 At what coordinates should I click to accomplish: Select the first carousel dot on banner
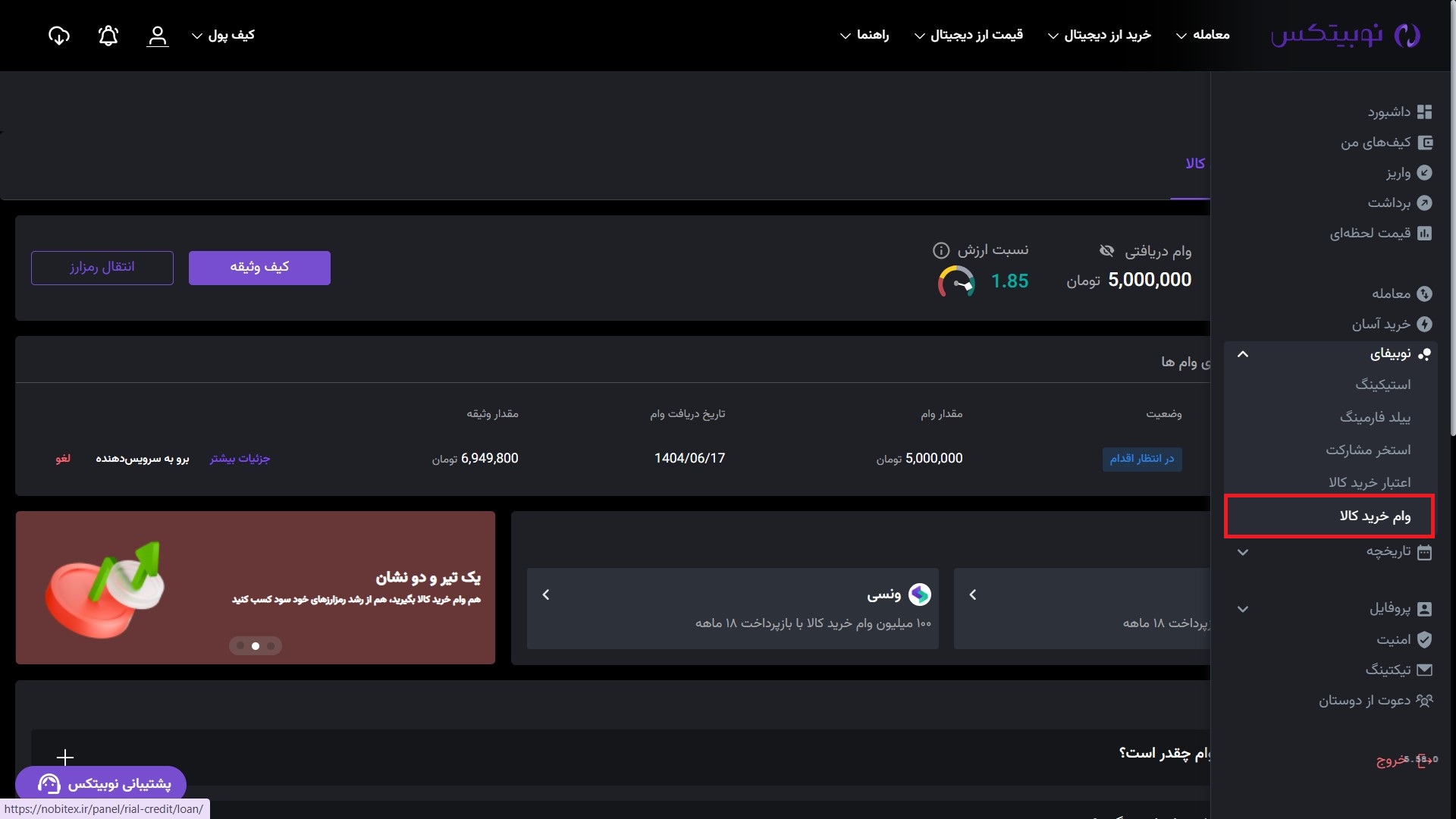click(240, 646)
